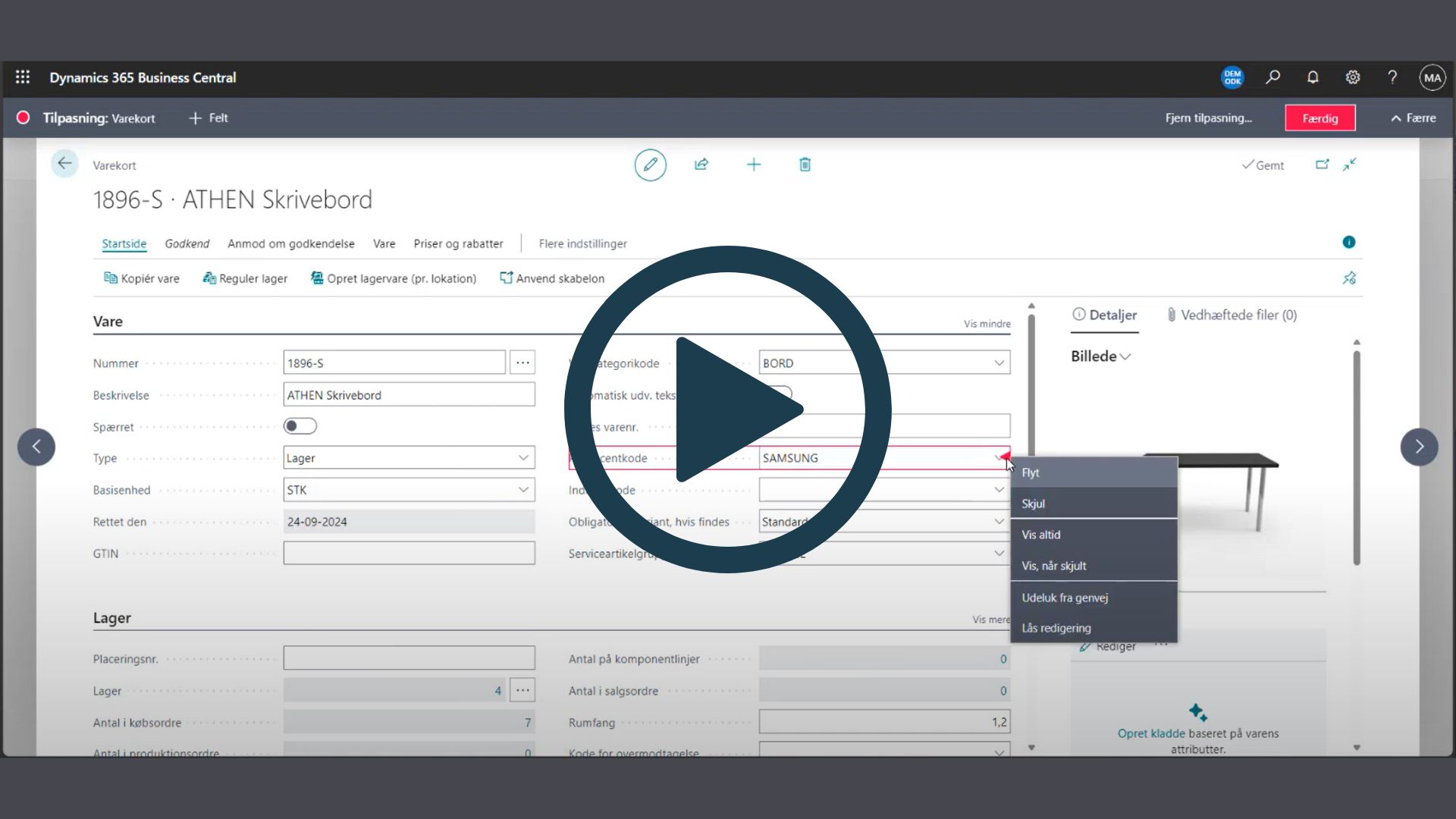Image resolution: width=1456 pixels, height=819 pixels.
Task: Click Kopiér vare action
Action: pos(142,278)
